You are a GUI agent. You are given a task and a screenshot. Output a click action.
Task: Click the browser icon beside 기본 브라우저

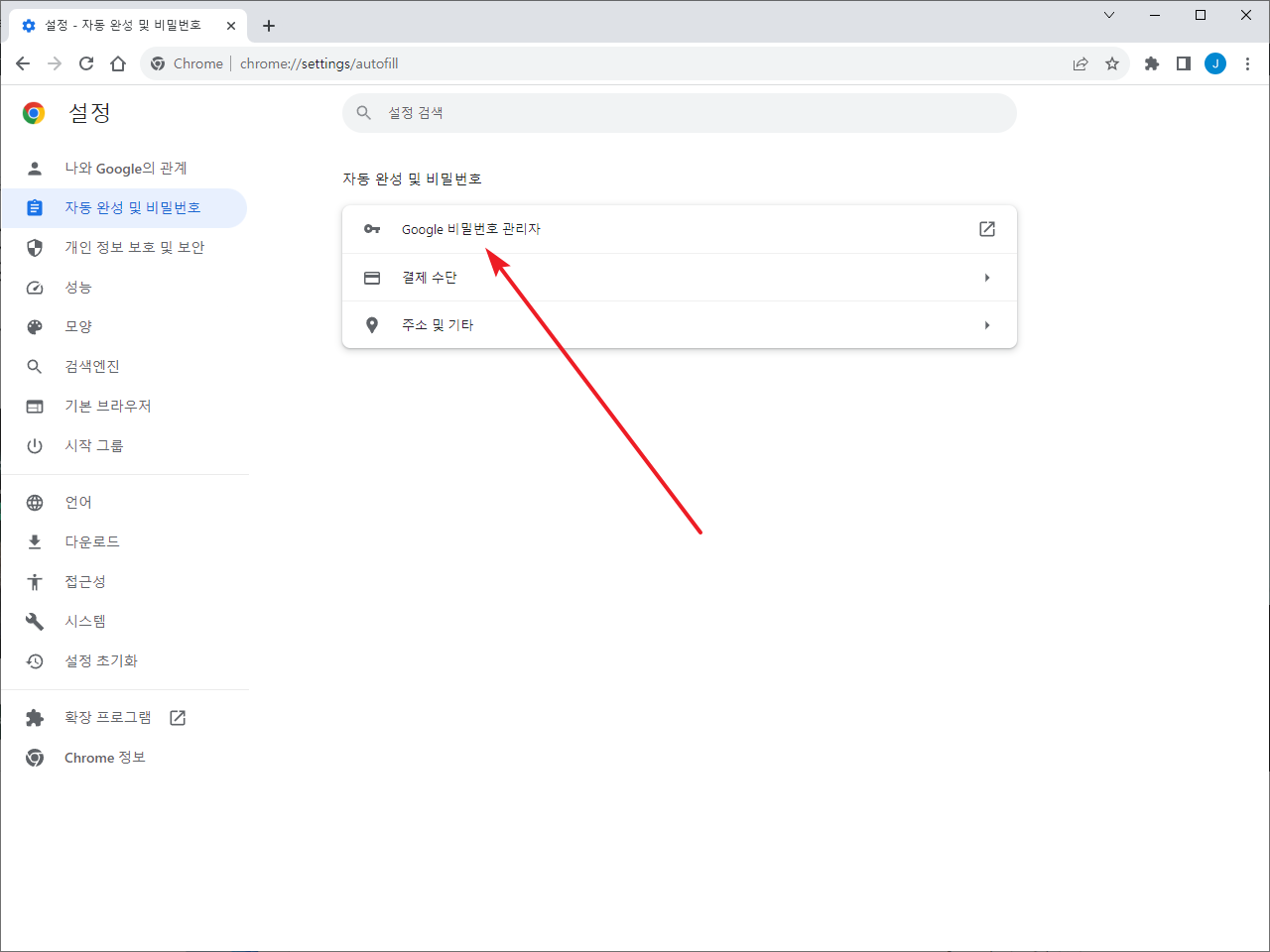pos(35,407)
